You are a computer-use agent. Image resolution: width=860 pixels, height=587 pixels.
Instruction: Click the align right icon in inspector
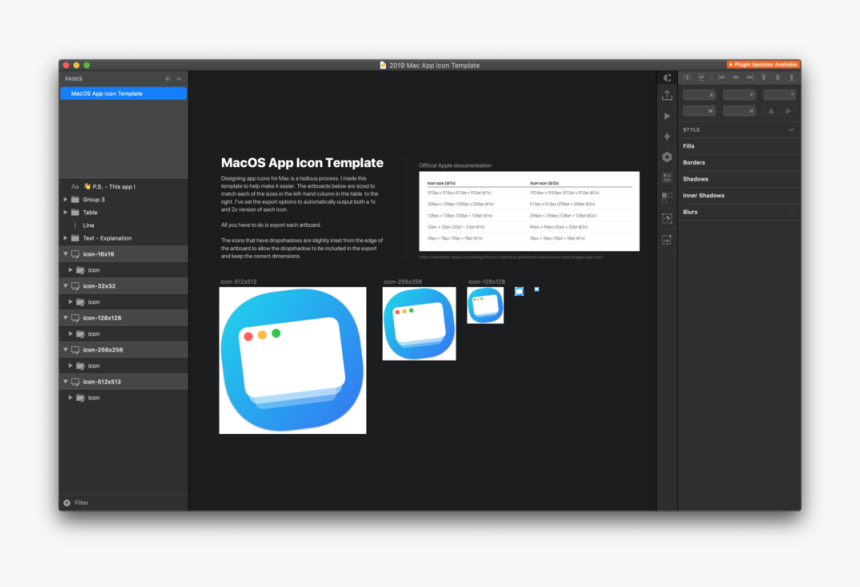(750, 78)
